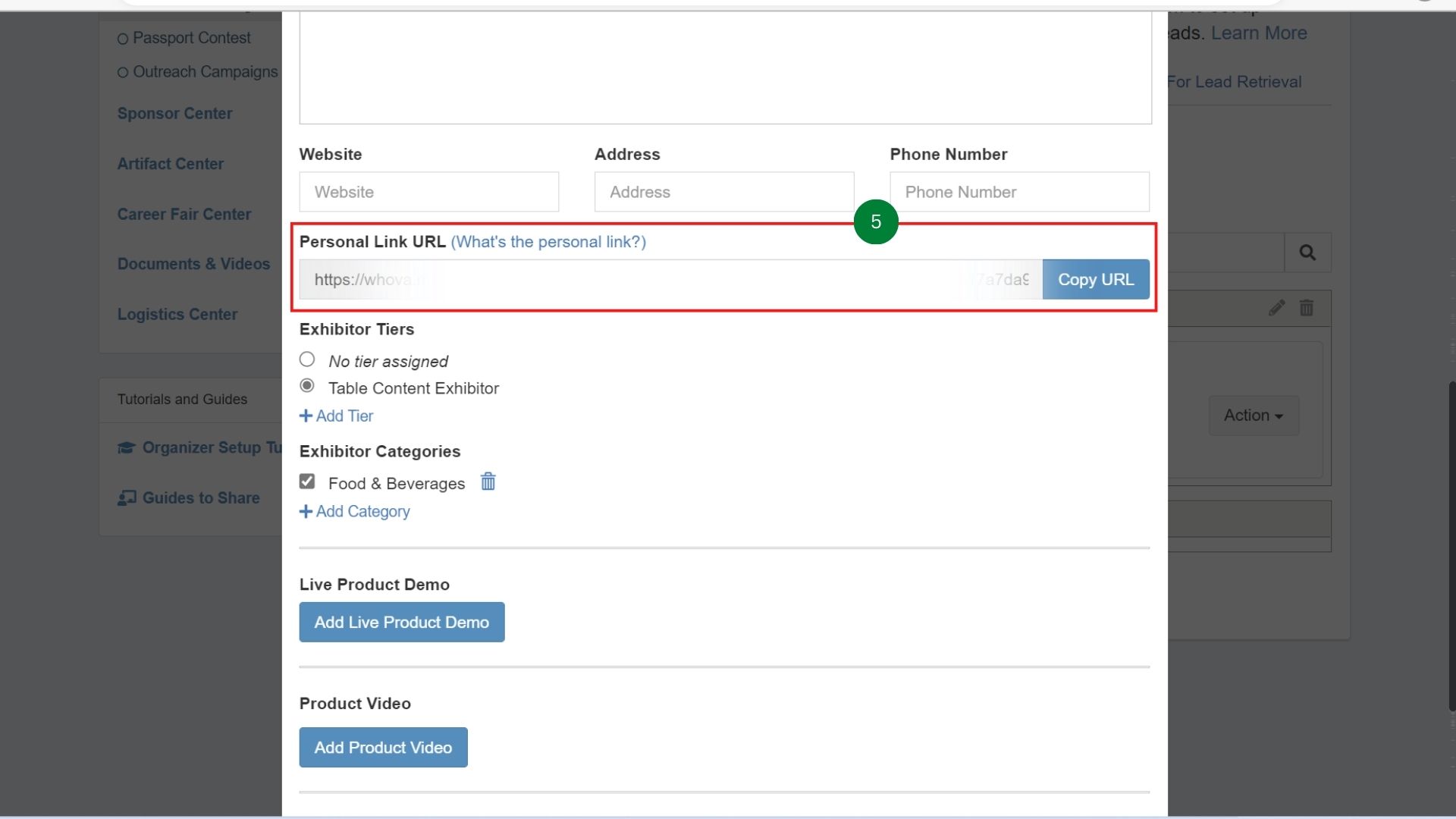Go to Logistics Center menu item
Screen dimensions: 1456x819
click(x=177, y=315)
